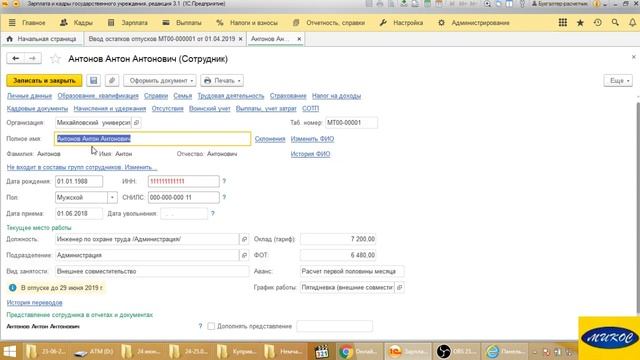The width and height of the screenshot is (640, 360).
Task: Open notifications bell icon
Action: [x=632, y=23]
